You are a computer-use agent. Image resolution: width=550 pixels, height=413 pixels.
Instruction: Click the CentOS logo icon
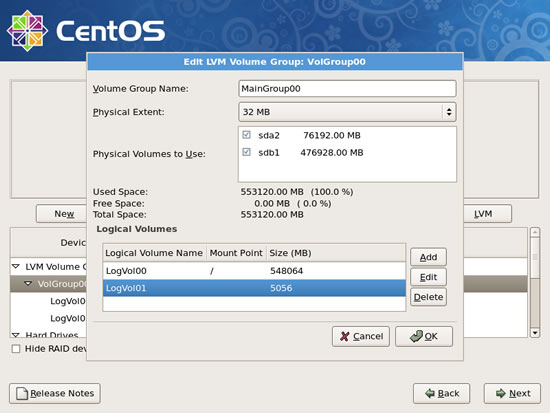(x=27, y=31)
